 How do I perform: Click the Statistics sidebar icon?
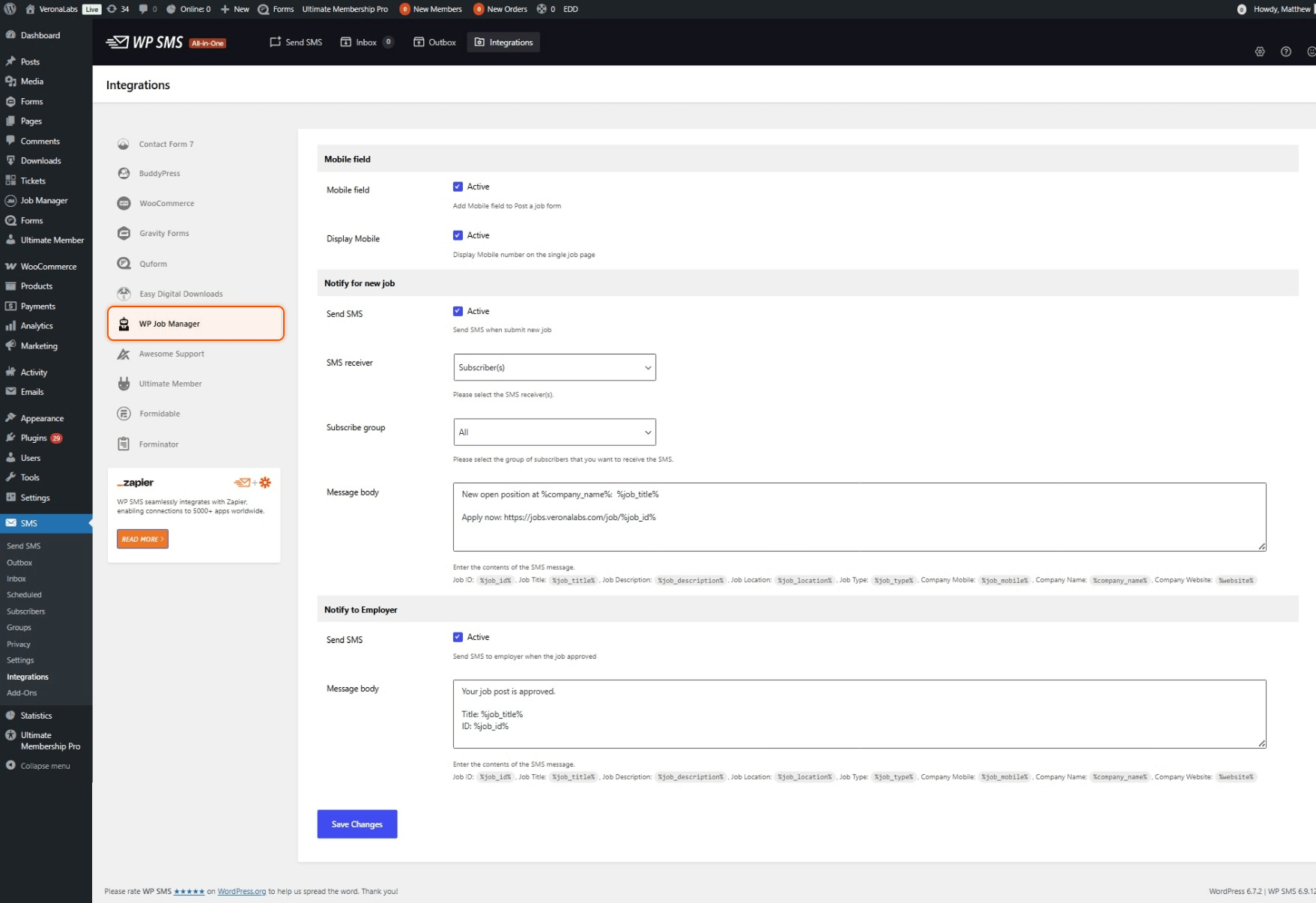(x=10, y=716)
